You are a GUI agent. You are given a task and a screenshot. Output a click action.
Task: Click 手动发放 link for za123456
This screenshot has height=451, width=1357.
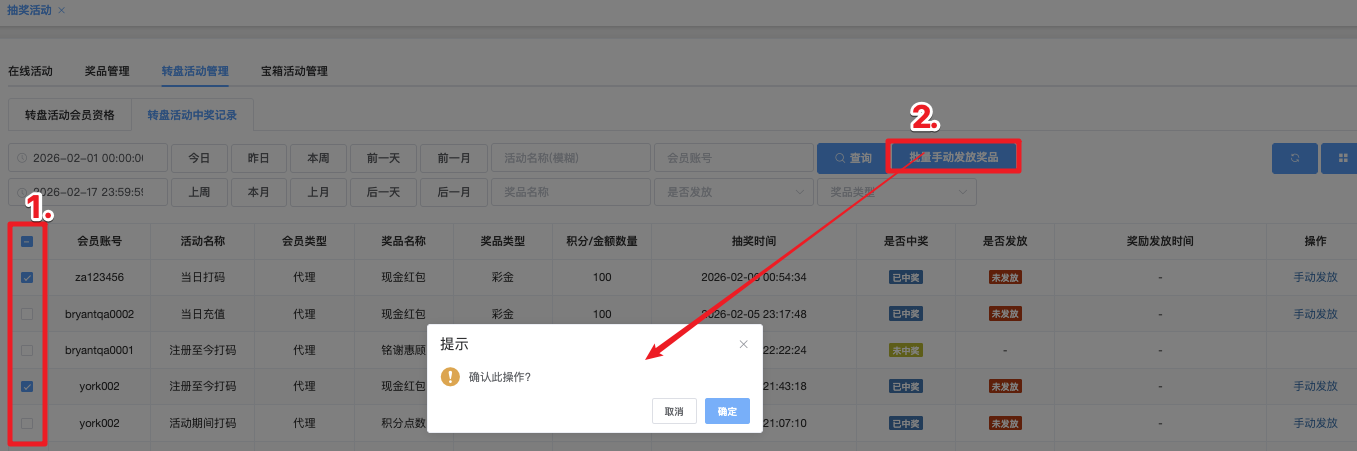coord(1315,277)
